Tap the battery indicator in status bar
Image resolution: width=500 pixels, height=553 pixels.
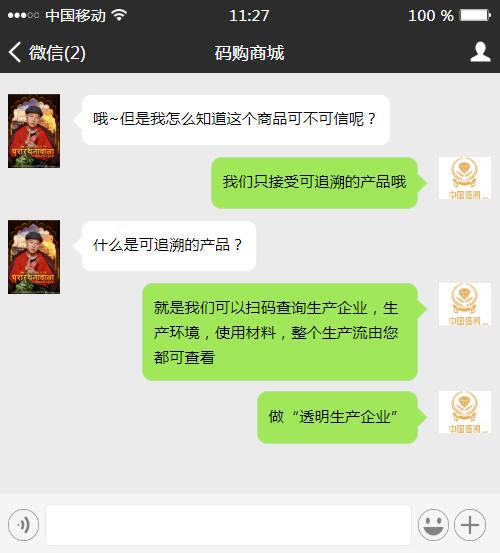[x=475, y=16]
